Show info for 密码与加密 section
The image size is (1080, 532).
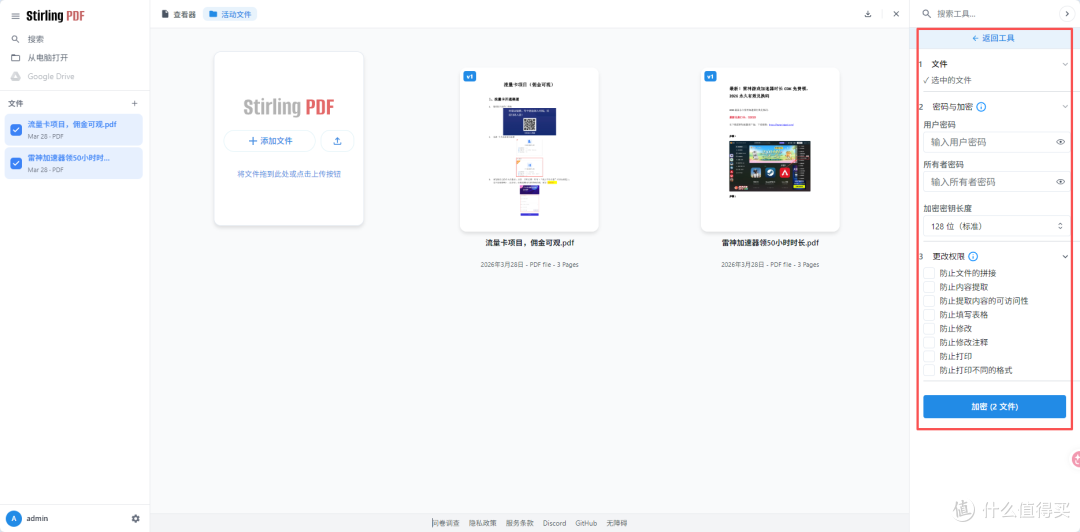pos(982,107)
